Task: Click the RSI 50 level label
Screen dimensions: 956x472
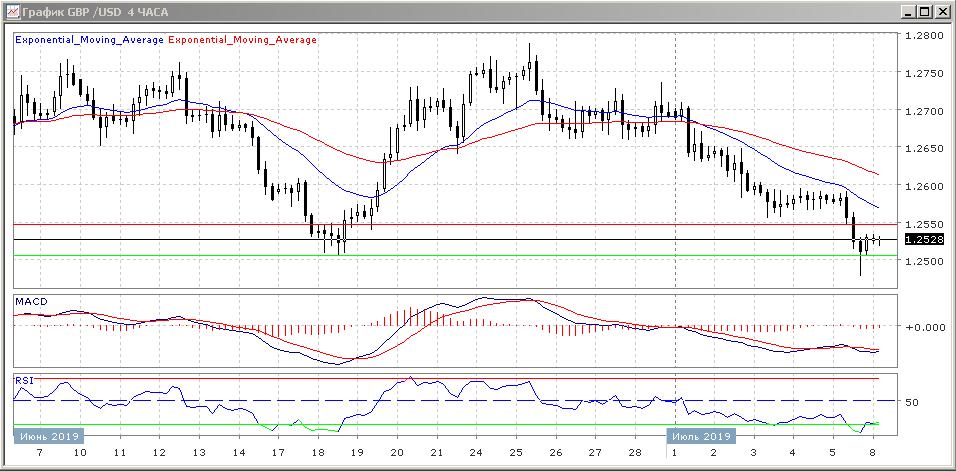Action: tap(911, 402)
